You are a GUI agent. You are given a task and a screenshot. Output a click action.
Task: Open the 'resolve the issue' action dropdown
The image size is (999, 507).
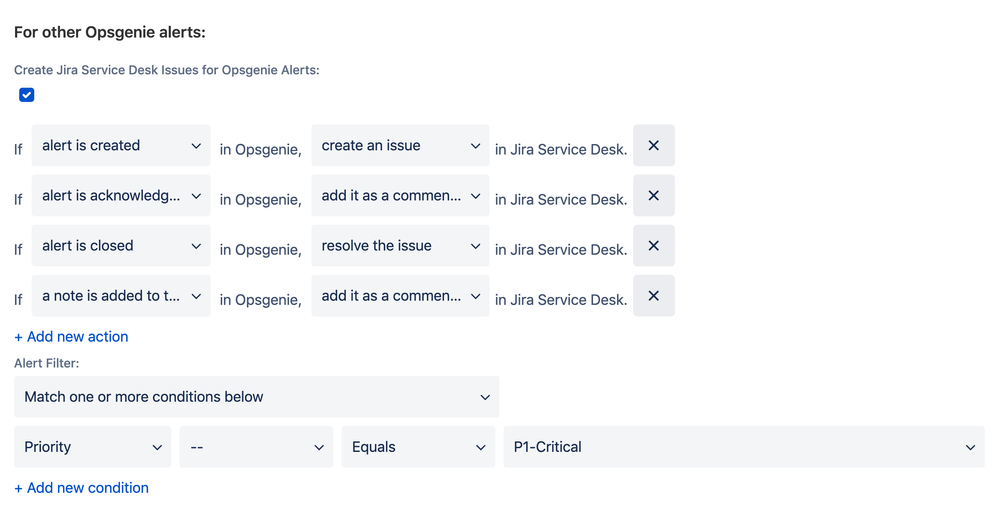400,246
